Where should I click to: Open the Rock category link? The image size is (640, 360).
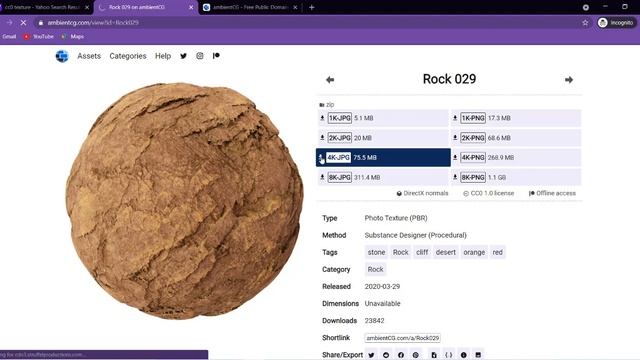tap(376, 269)
